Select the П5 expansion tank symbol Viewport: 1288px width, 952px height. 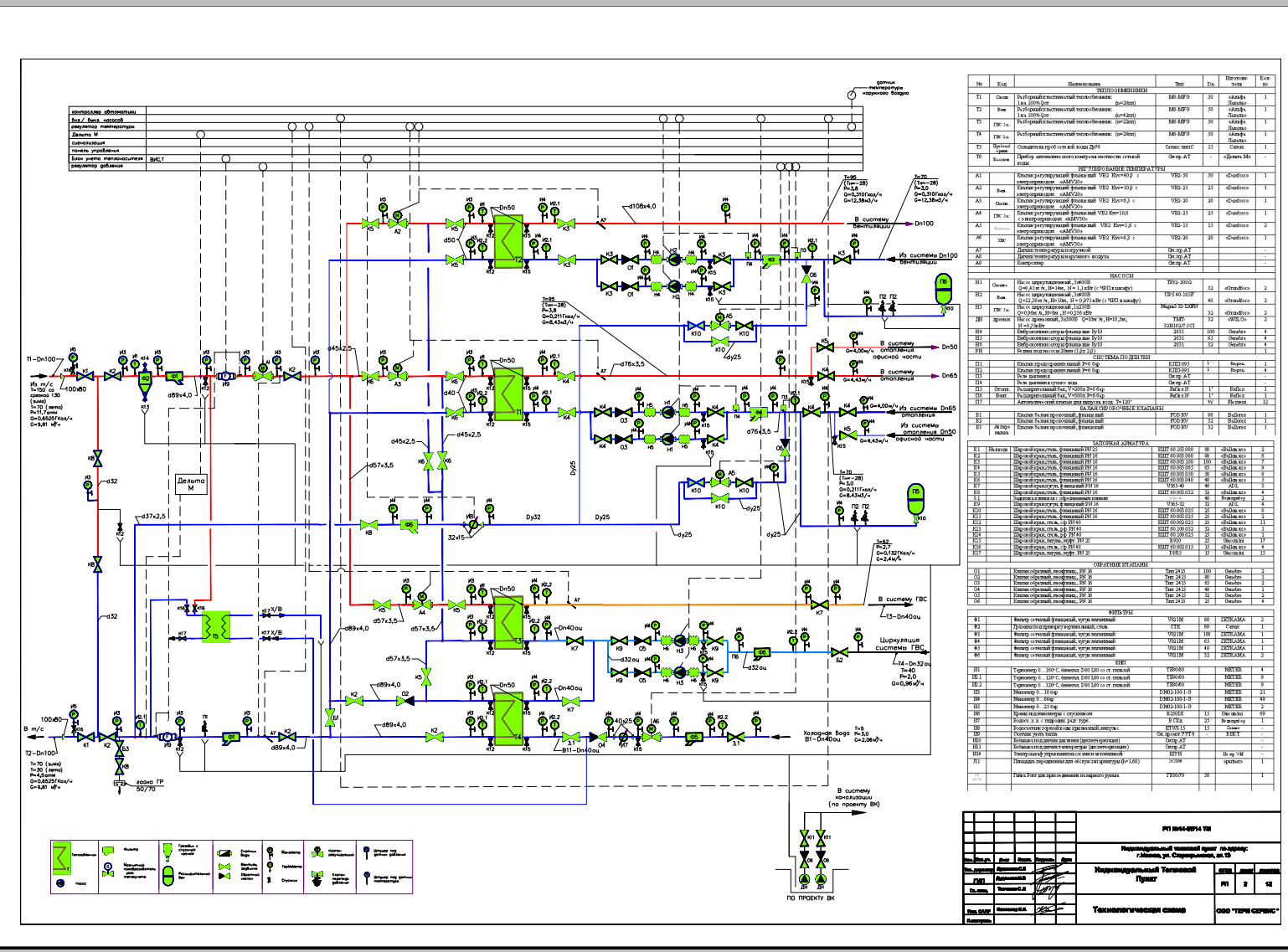click(x=916, y=497)
